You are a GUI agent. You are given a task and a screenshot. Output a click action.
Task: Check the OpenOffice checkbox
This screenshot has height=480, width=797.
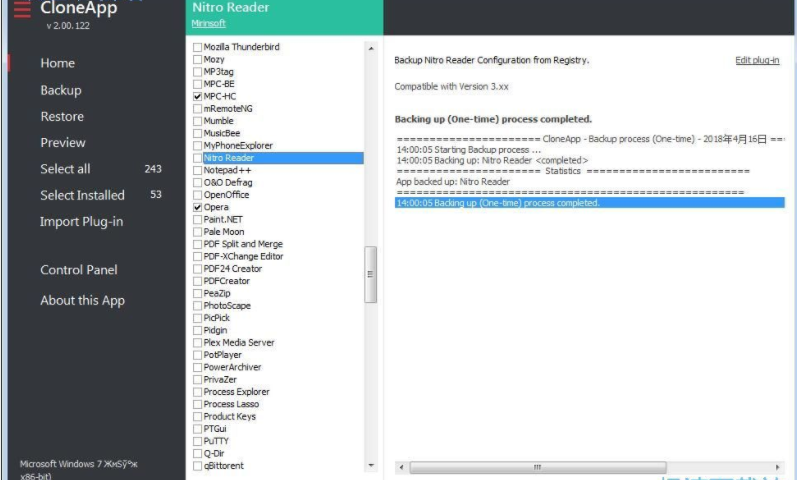198,195
